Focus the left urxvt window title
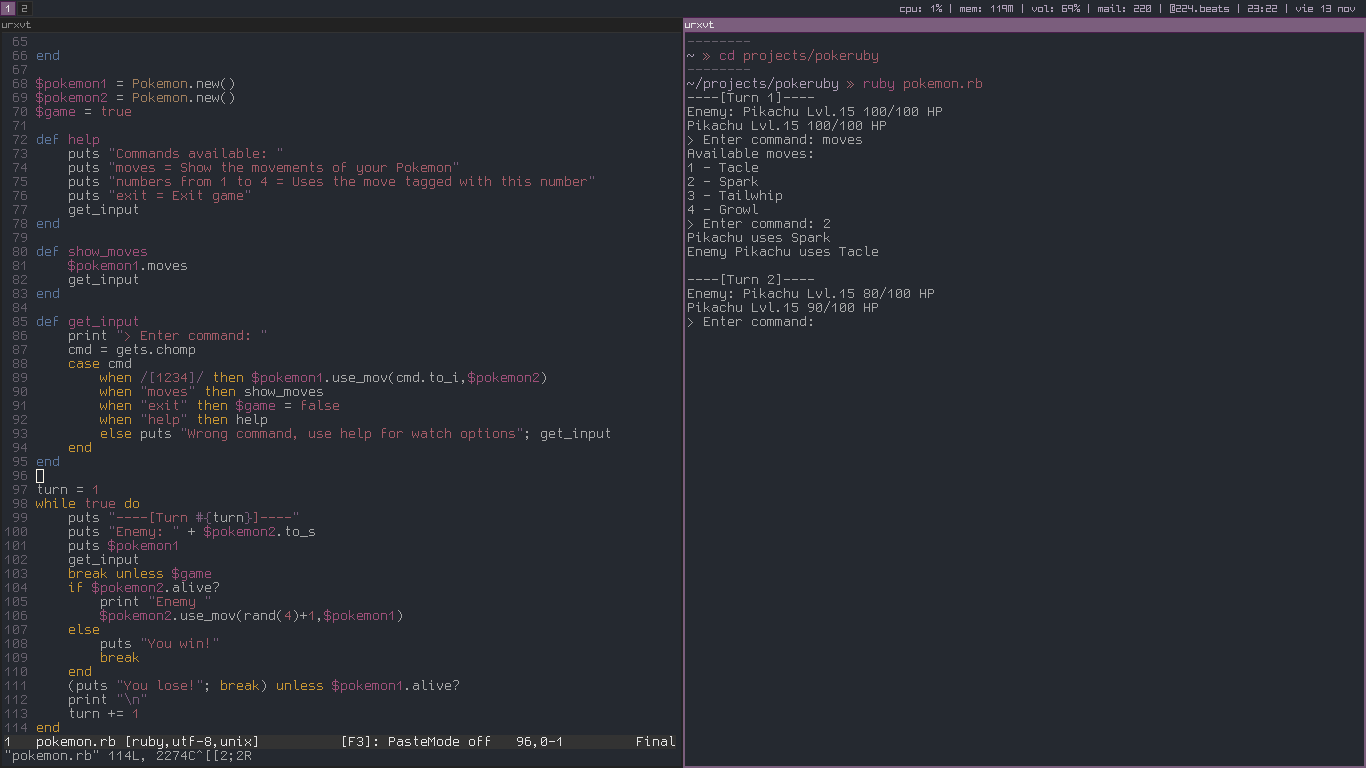The height and width of the screenshot is (768, 1366). (x=15, y=24)
